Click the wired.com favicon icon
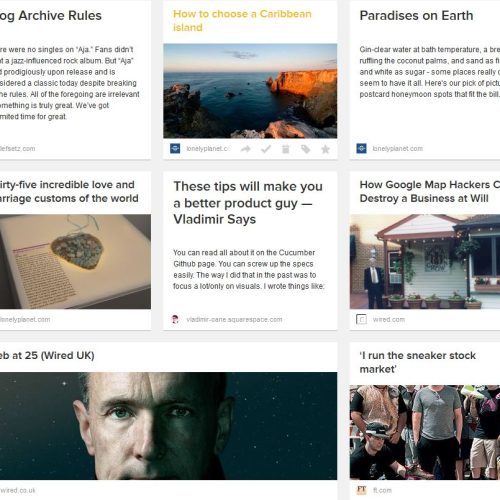This screenshot has width=500, height=500. click(x=361, y=319)
